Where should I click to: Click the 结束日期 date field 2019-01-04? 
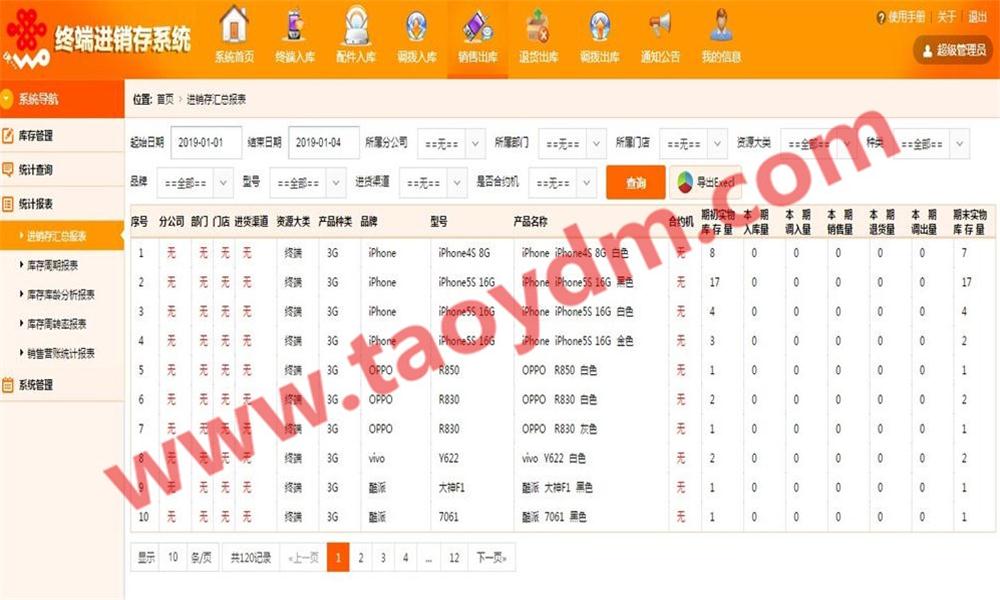[x=323, y=143]
